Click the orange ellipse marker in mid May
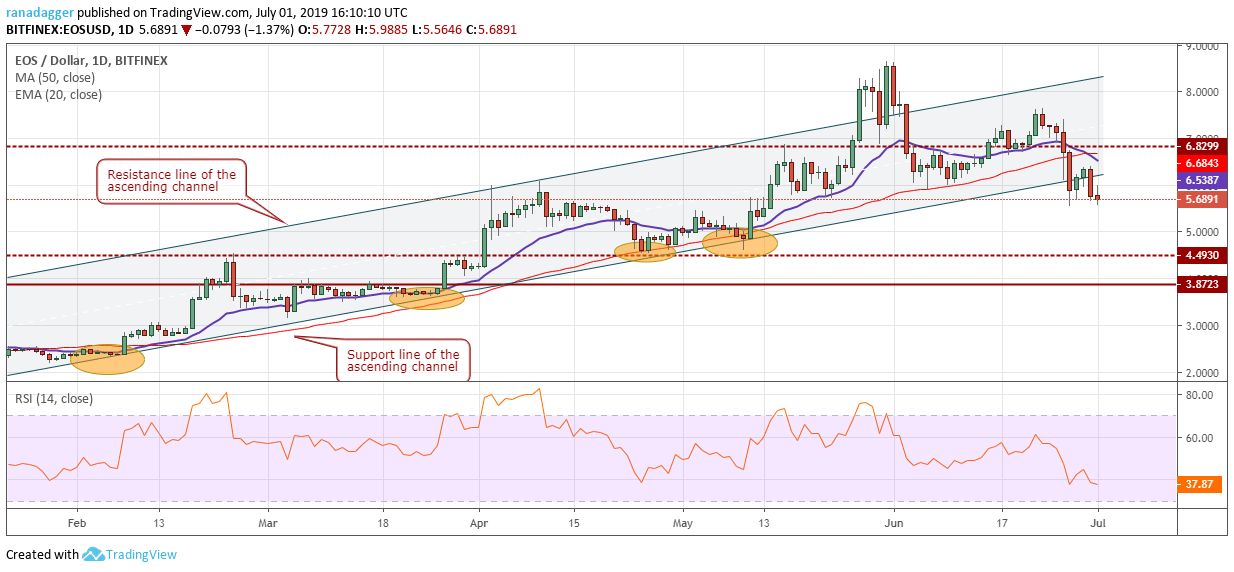Viewport: 1234px width, 572px height. (x=739, y=241)
